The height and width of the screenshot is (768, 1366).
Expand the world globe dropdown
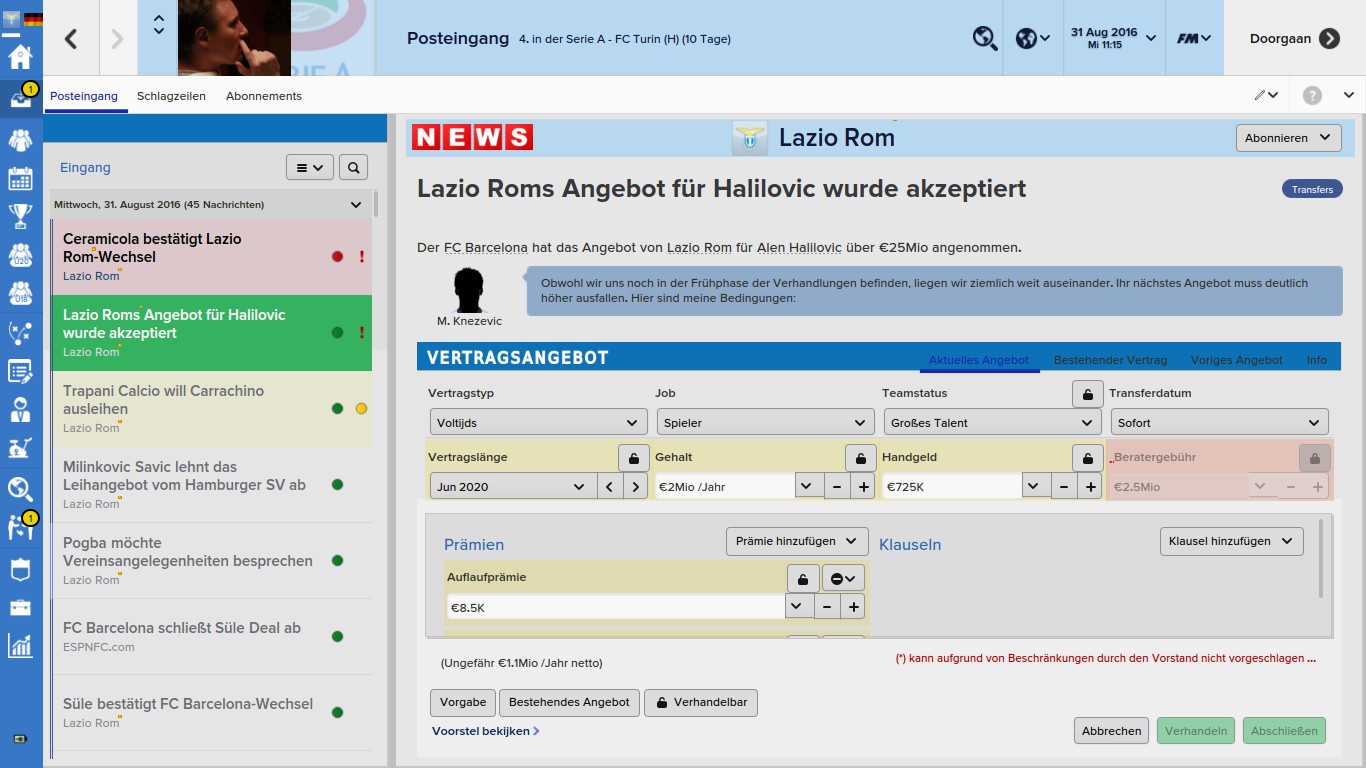(x=1032, y=38)
